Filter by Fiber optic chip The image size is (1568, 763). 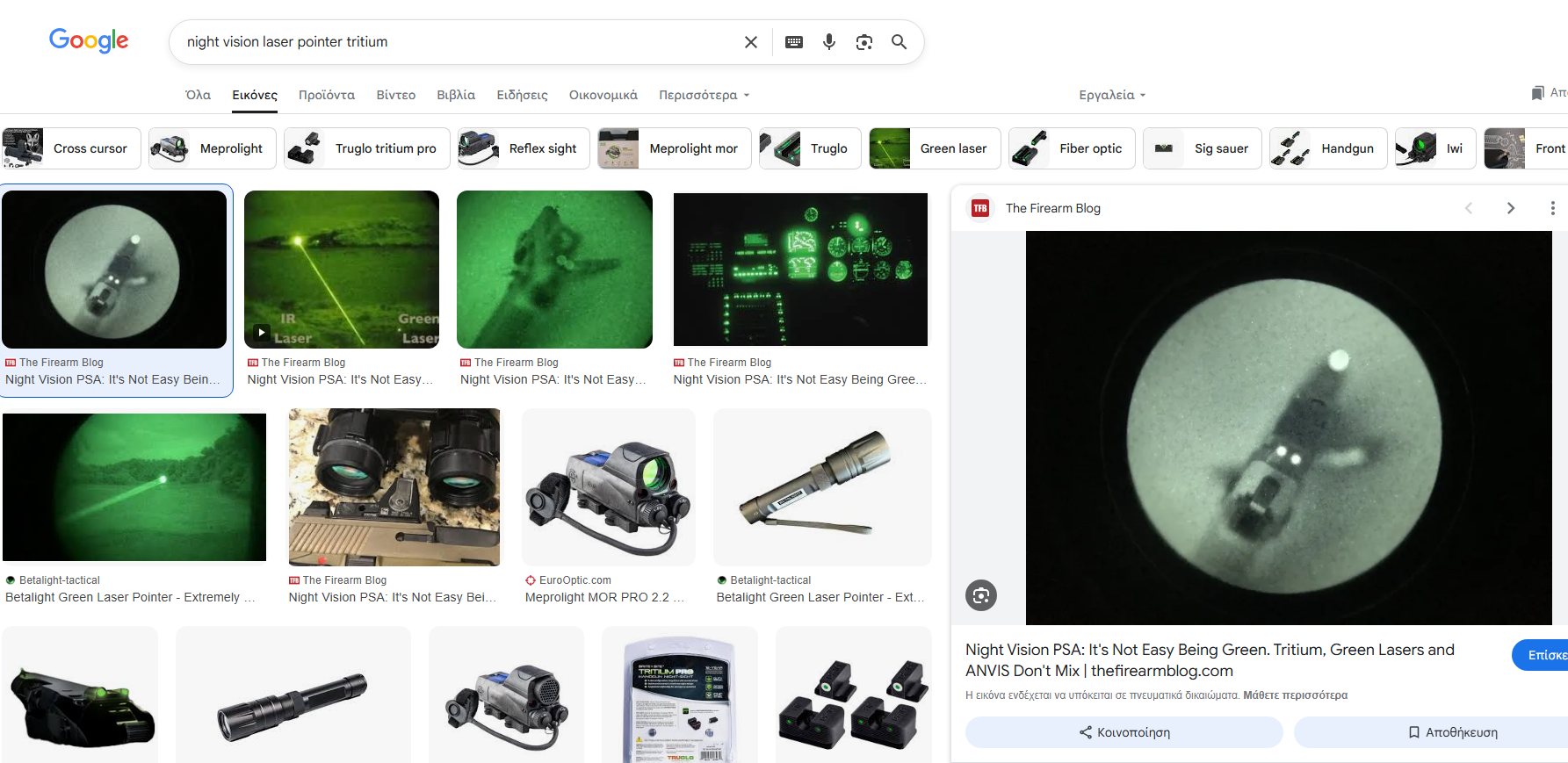click(1072, 148)
